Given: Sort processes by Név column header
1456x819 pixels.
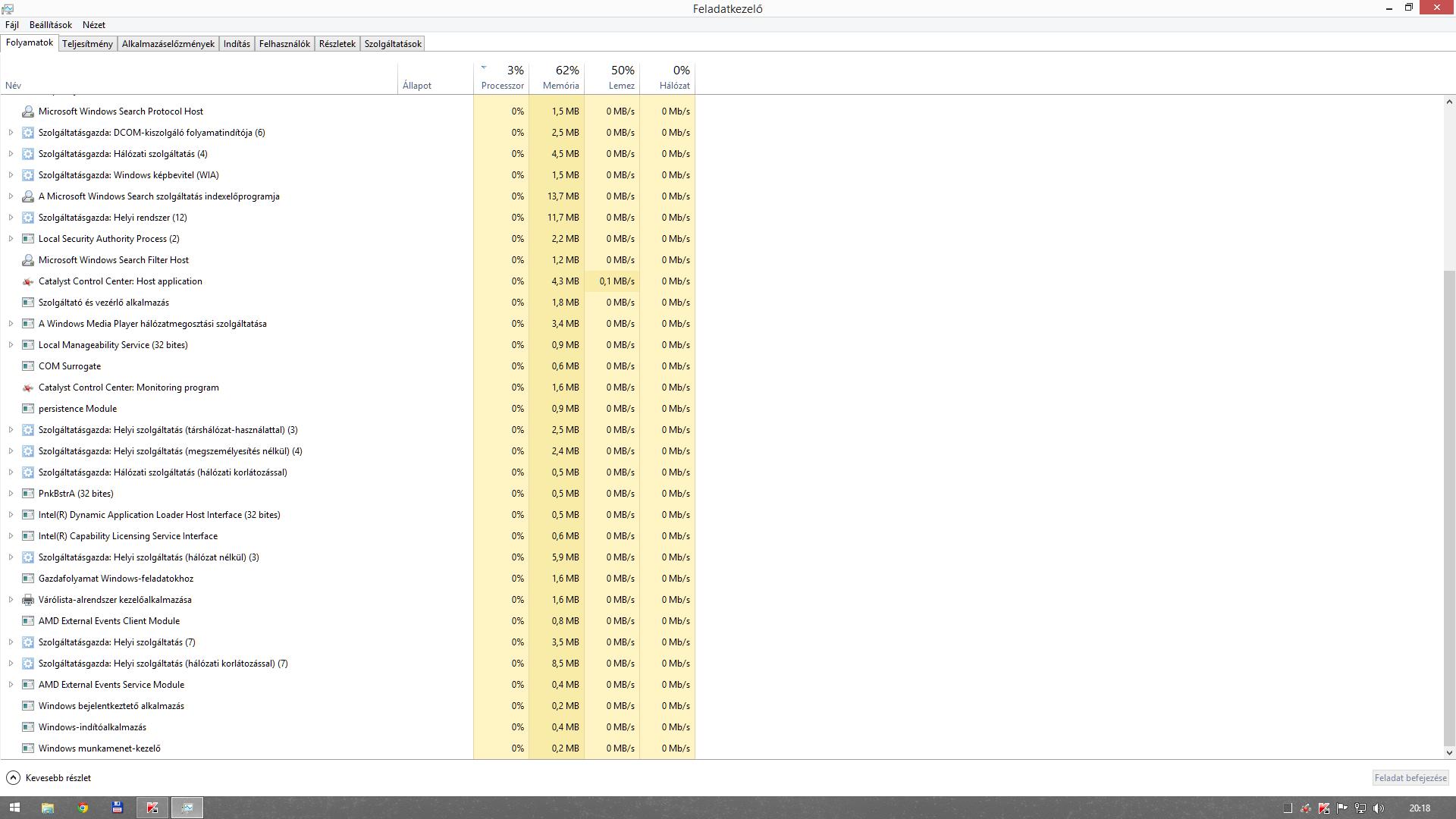Looking at the screenshot, I should [x=199, y=79].
